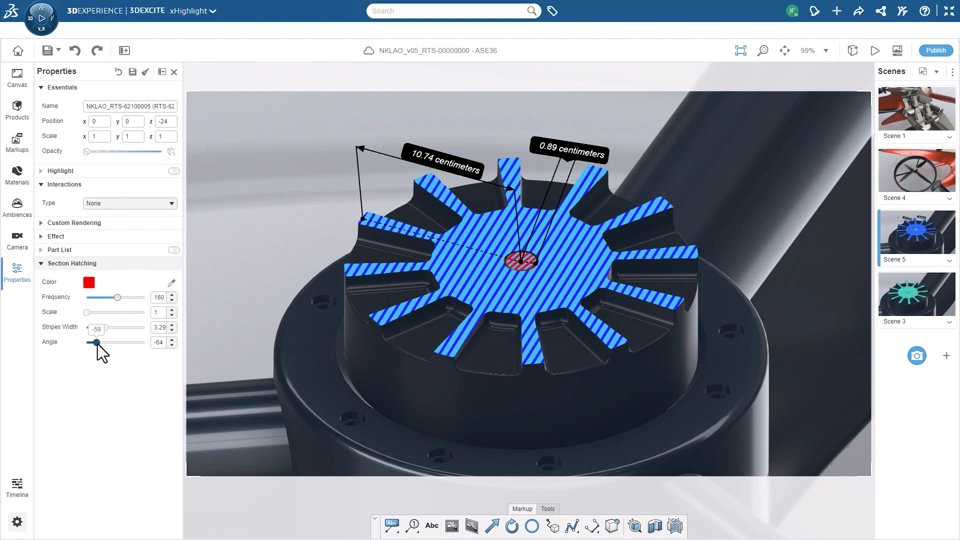The image size is (960, 540).
Task: Open the interaction Type dropdown
Action: 130,203
